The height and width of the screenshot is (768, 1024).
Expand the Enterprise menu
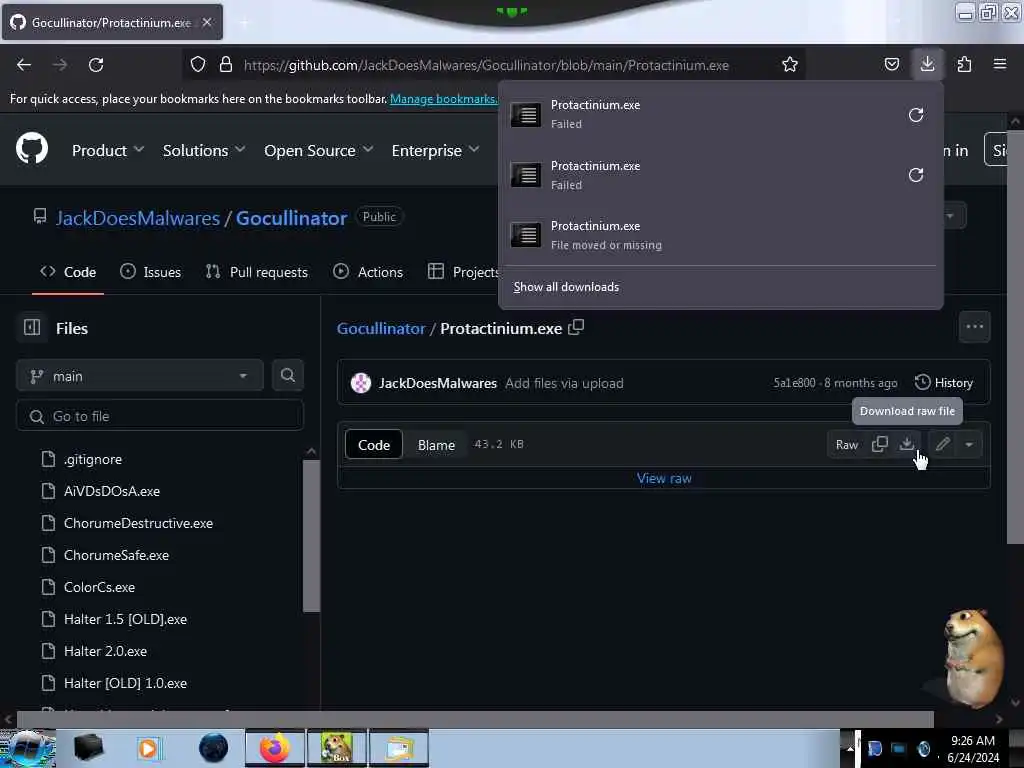click(436, 150)
